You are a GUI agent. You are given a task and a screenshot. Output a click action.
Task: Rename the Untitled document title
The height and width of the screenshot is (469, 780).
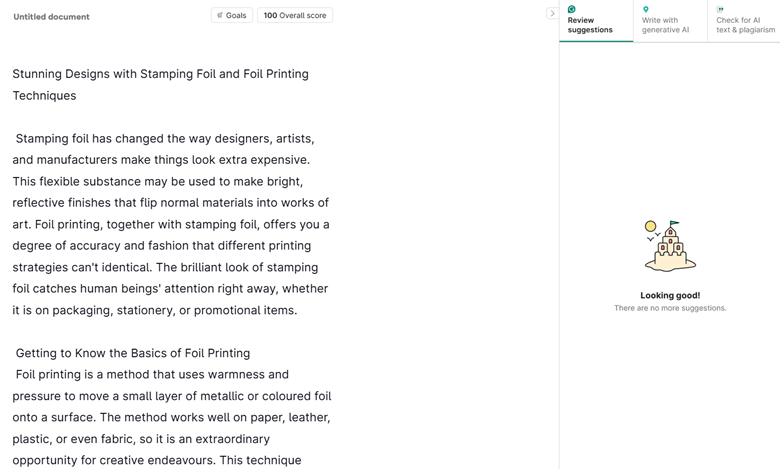point(51,17)
